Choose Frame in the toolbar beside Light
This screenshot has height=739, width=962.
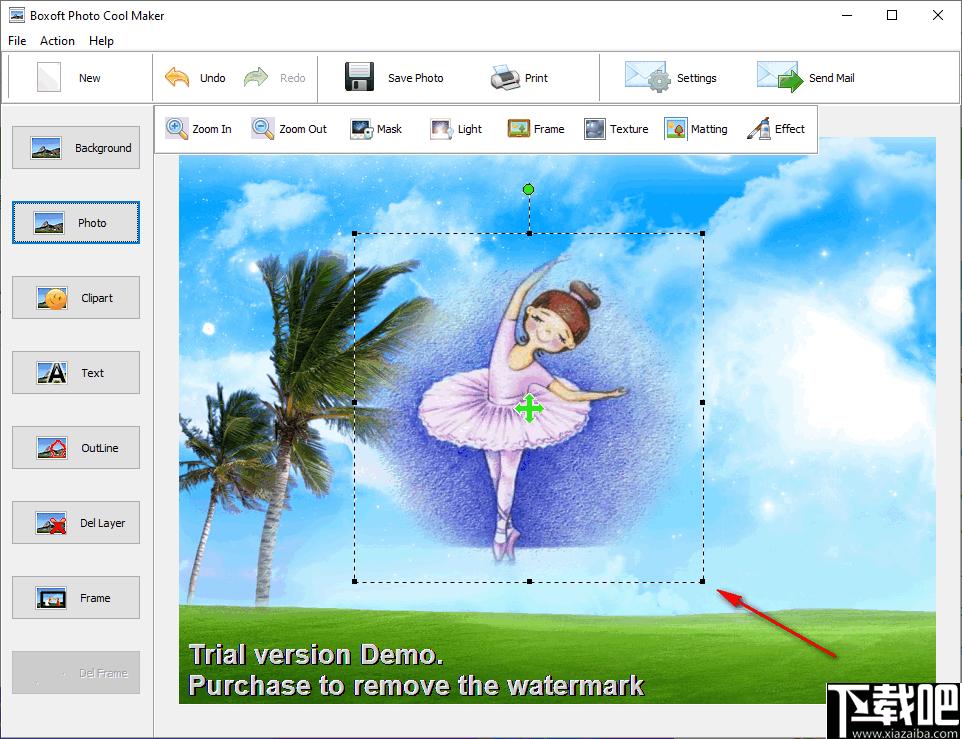[536, 129]
